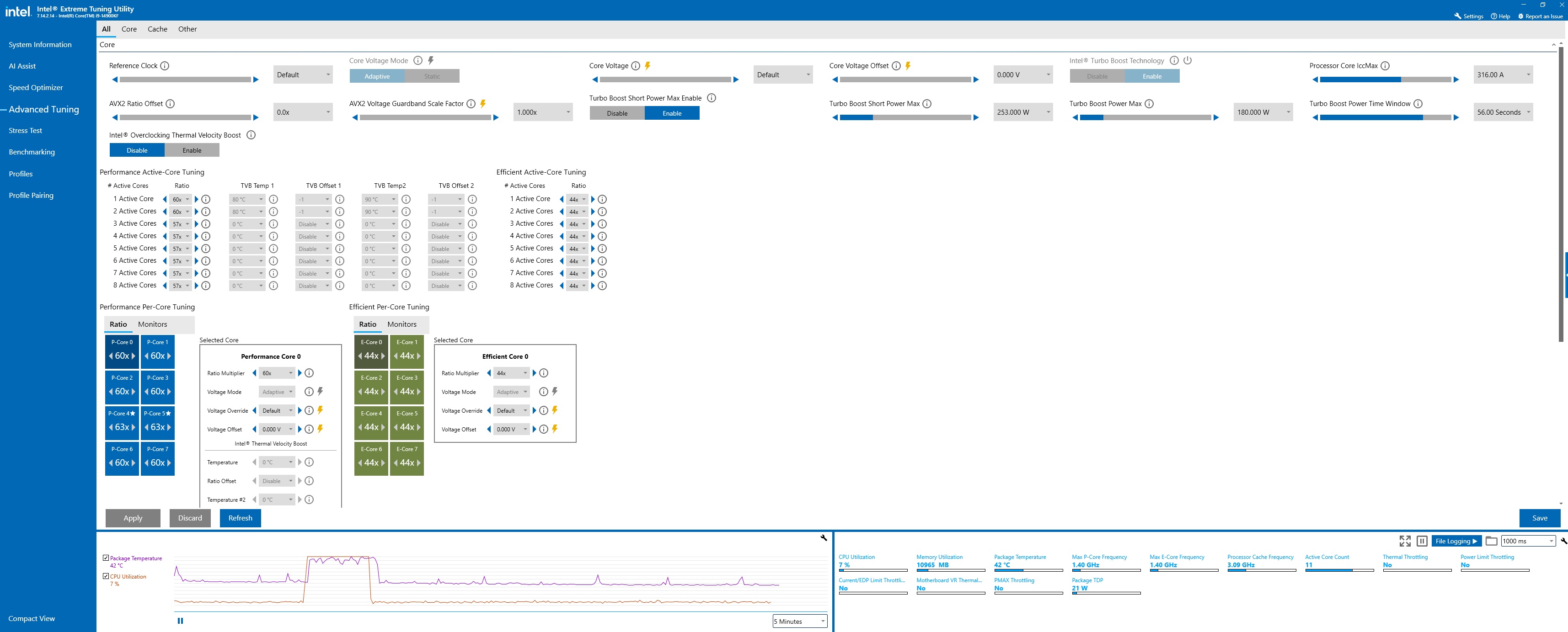Screen dimensions: 1568x632
Task: Open the 1000 ms interval dropdown
Action: pyautogui.click(x=1528, y=541)
